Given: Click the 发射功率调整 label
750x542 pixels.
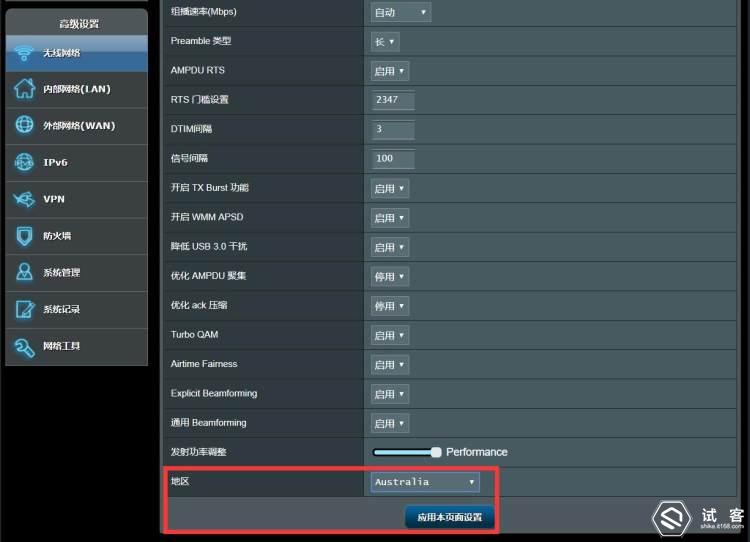Looking at the screenshot, I should (x=199, y=452).
